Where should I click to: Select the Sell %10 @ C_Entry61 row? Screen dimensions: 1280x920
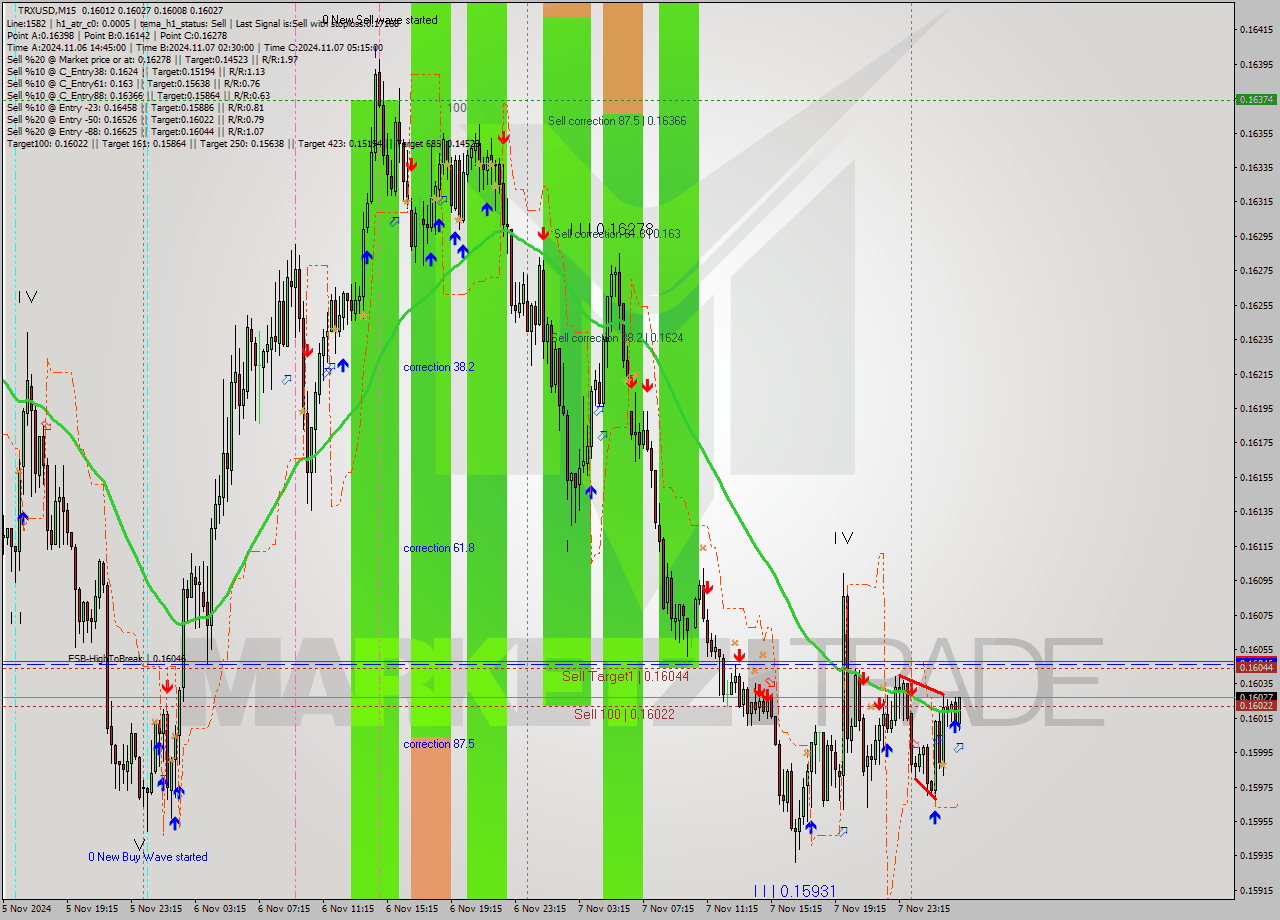pos(133,83)
